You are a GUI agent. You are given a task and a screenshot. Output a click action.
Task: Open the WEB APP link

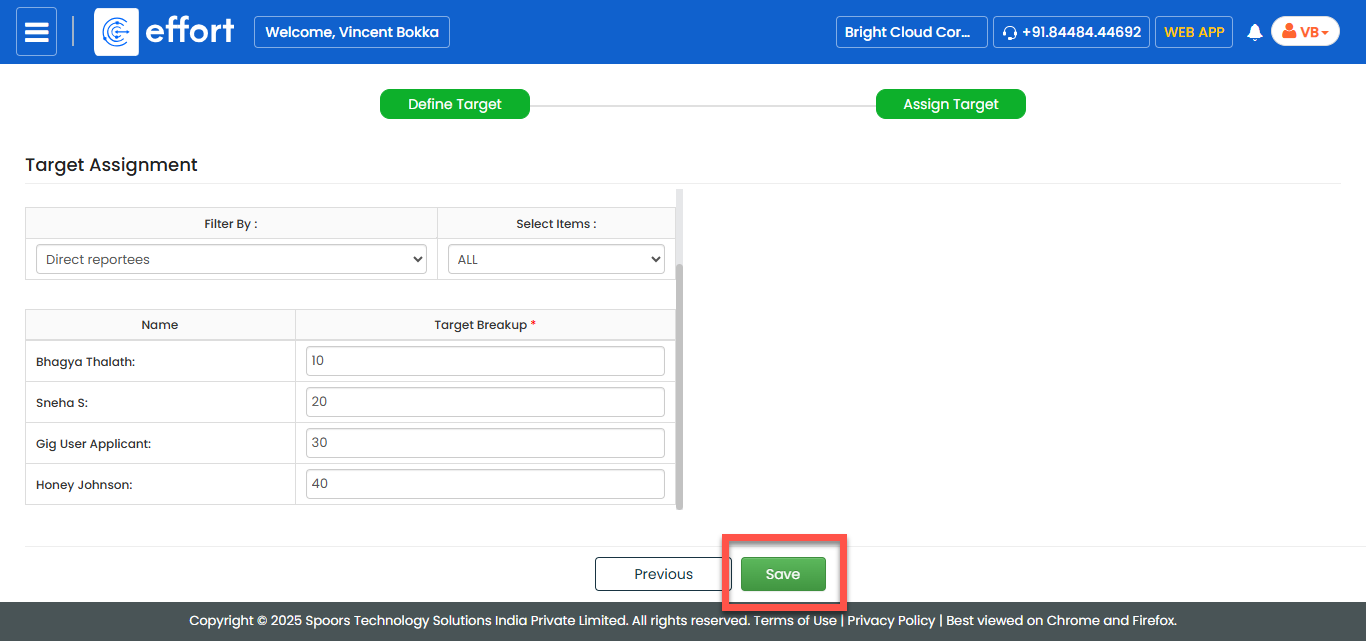point(1194,32)
